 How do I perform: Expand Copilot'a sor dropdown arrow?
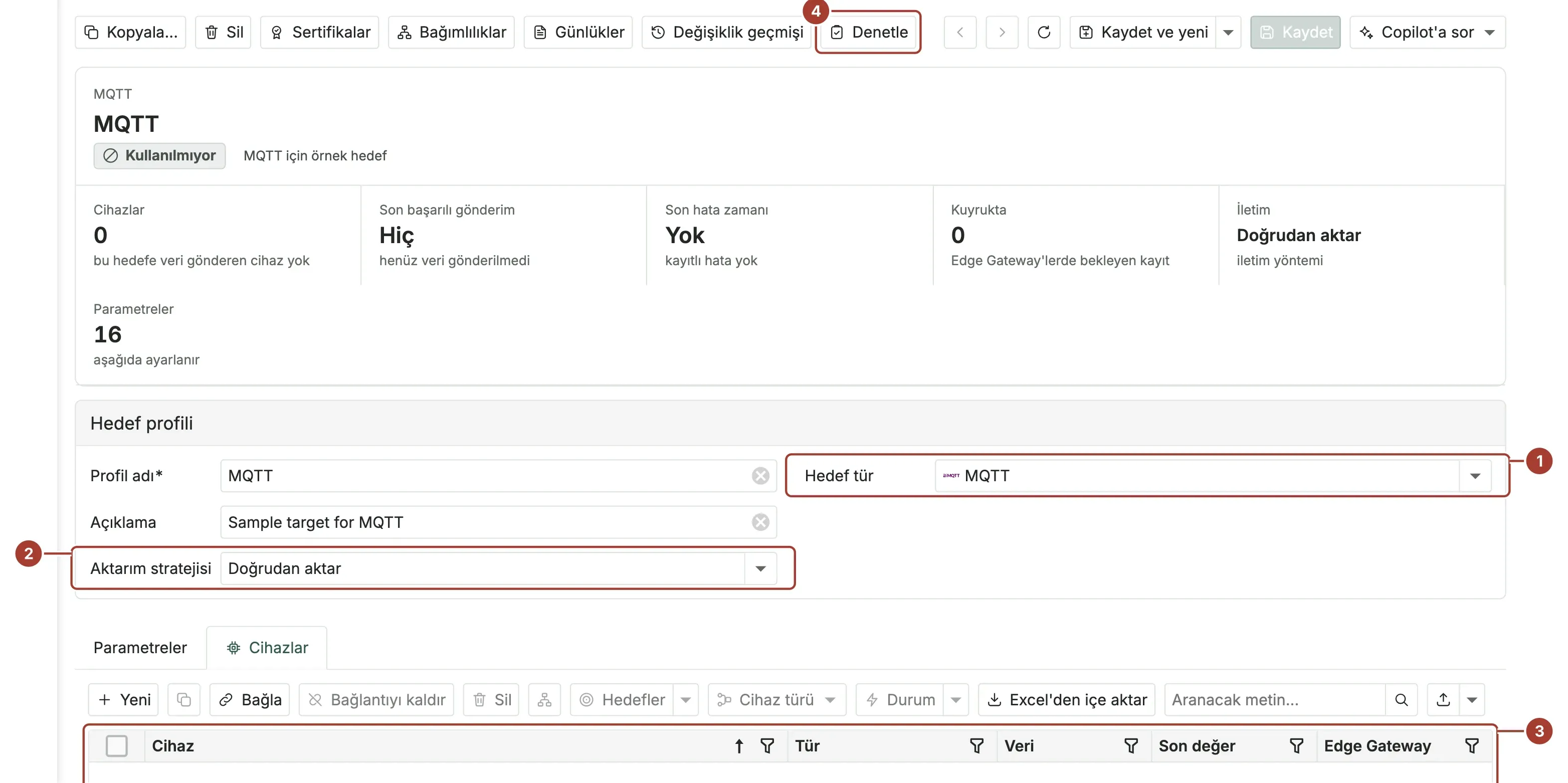click(x=1489, y=32)
